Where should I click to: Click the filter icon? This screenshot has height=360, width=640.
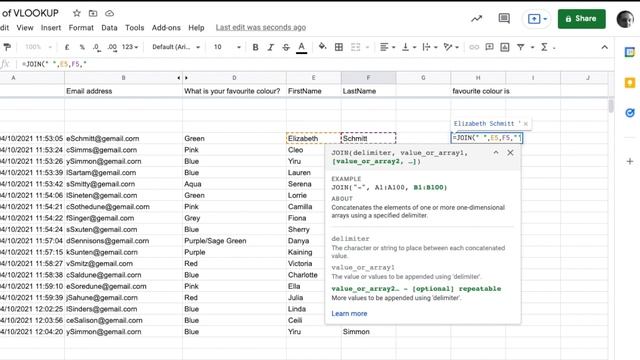click(x=521, y=47)
